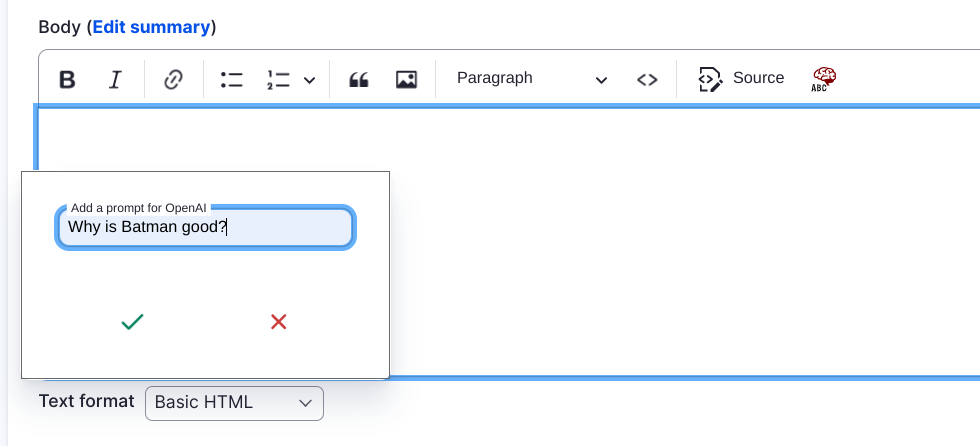Confirm the OpenAI prompt with green checkmark
This screenshot has width=980, height=446.
pyautogui.click(x=132, y=321)
